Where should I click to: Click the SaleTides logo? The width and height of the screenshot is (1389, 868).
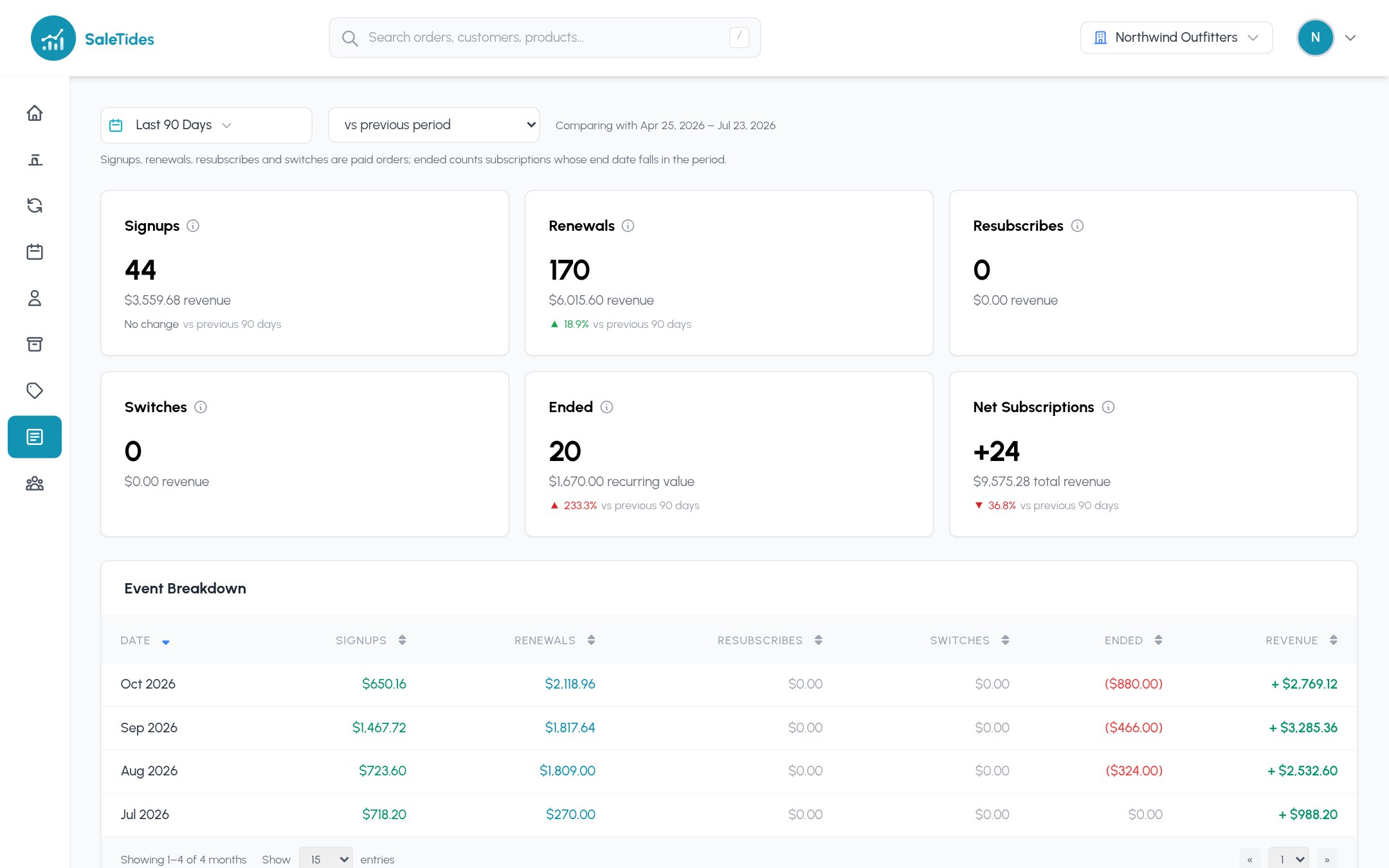(x=93, y=39)
